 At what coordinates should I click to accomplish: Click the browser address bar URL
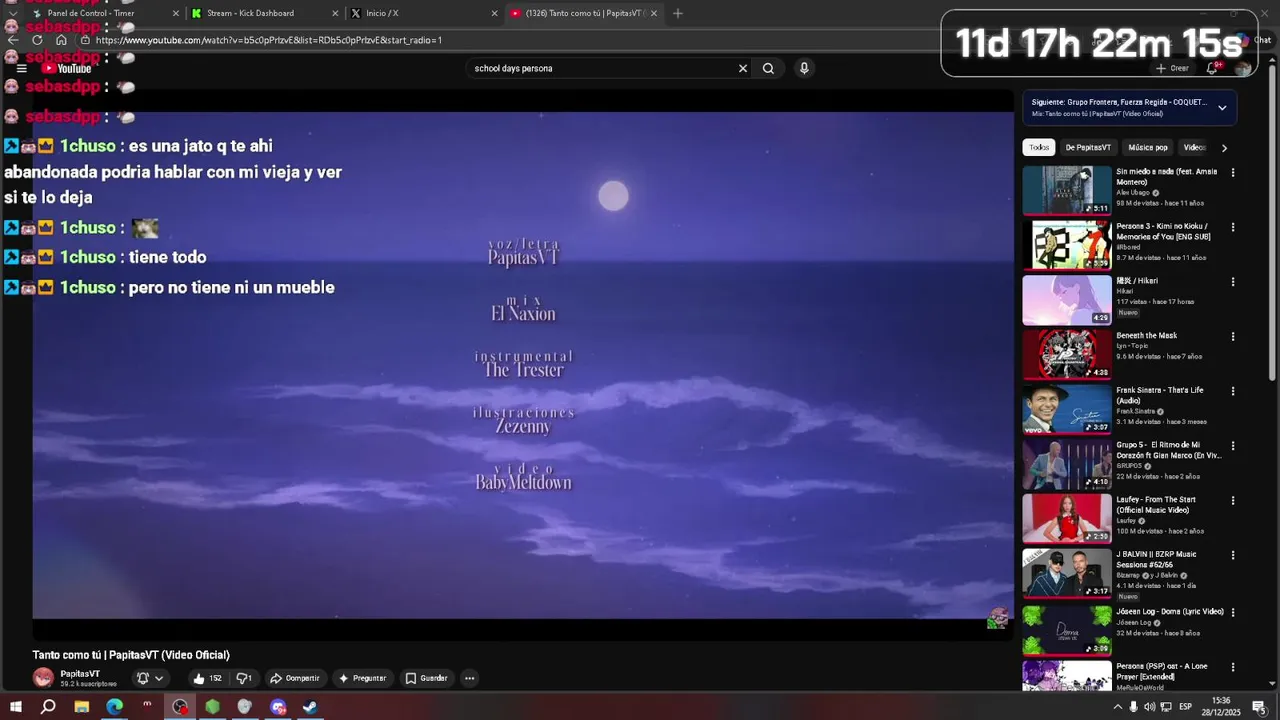click(269, 40)
